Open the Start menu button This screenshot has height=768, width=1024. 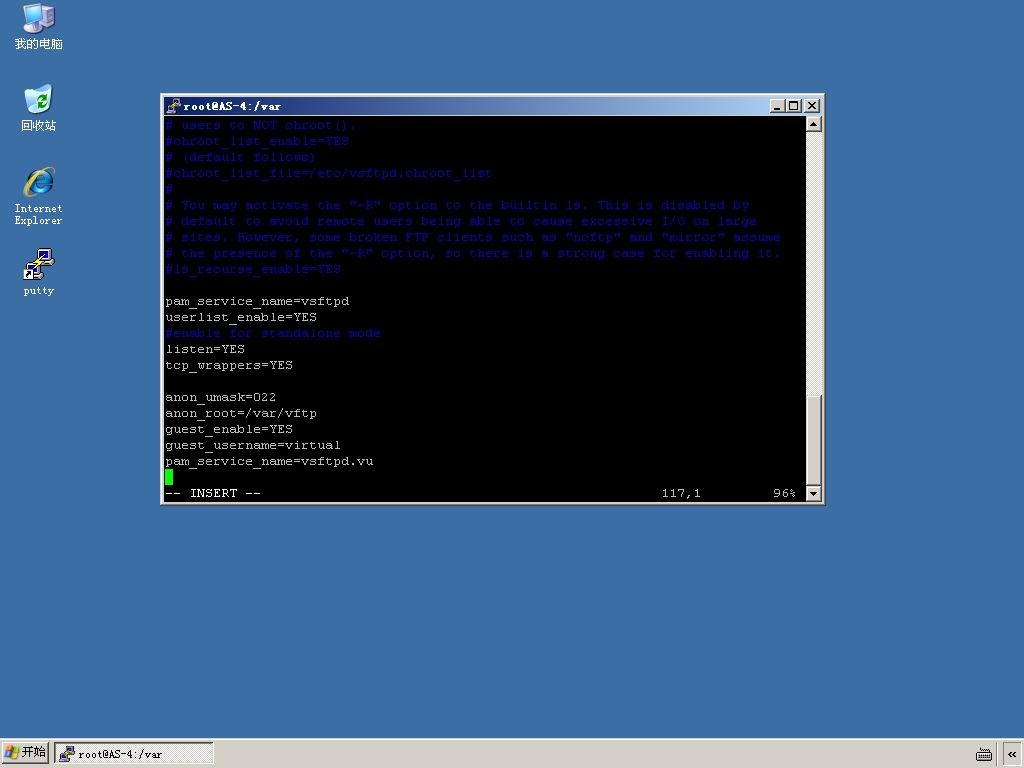[25, 753]
